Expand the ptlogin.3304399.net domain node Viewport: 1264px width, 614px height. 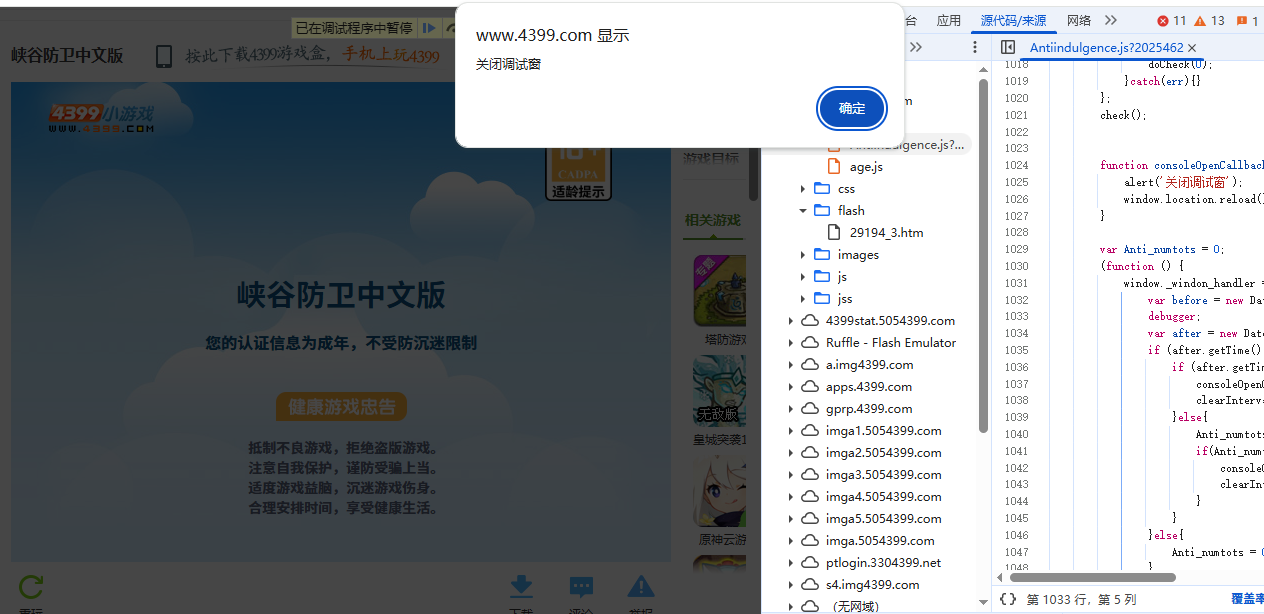pos(791,563)
